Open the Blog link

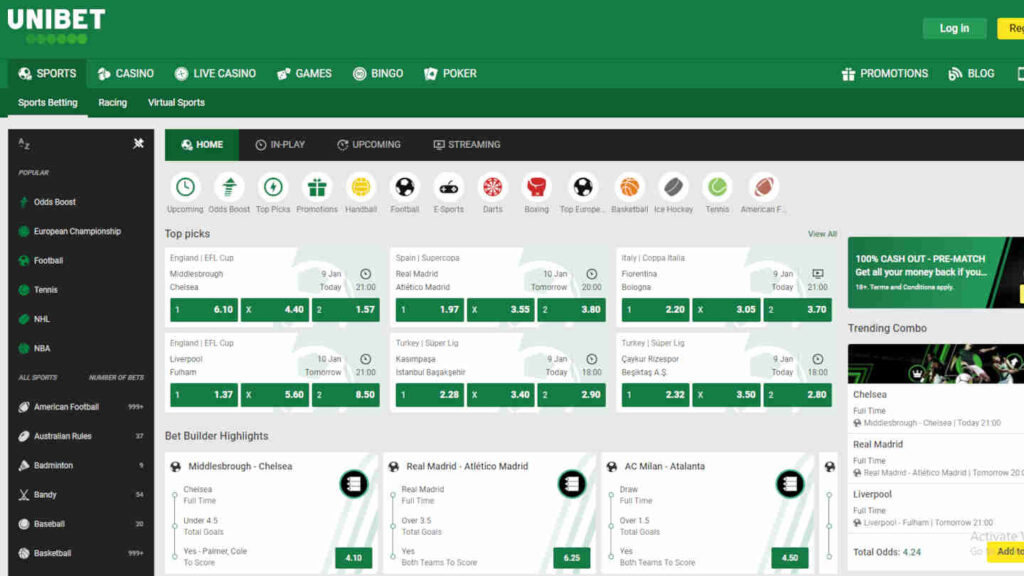tap(971, 74)
